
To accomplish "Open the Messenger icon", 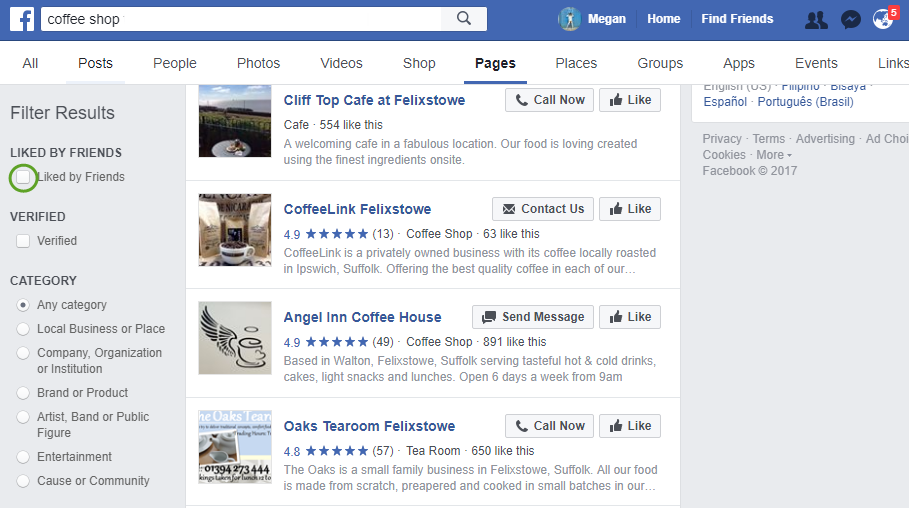I will (850, 20).
